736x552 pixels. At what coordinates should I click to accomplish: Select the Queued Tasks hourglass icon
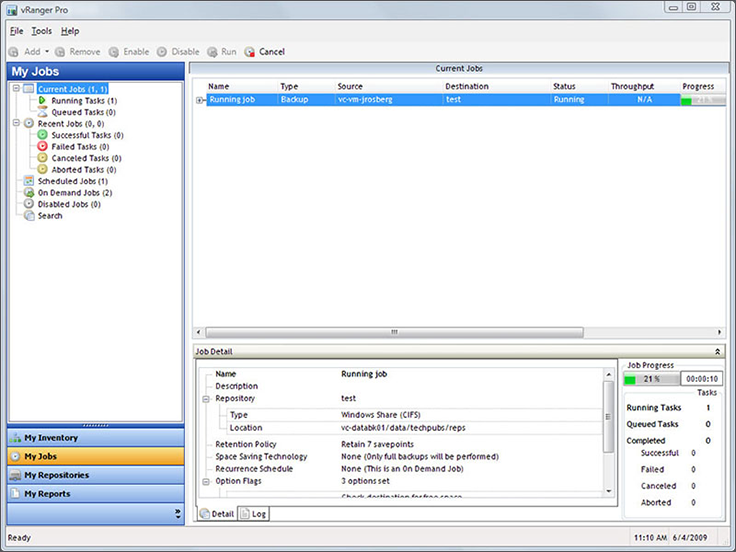click(42, 112)
